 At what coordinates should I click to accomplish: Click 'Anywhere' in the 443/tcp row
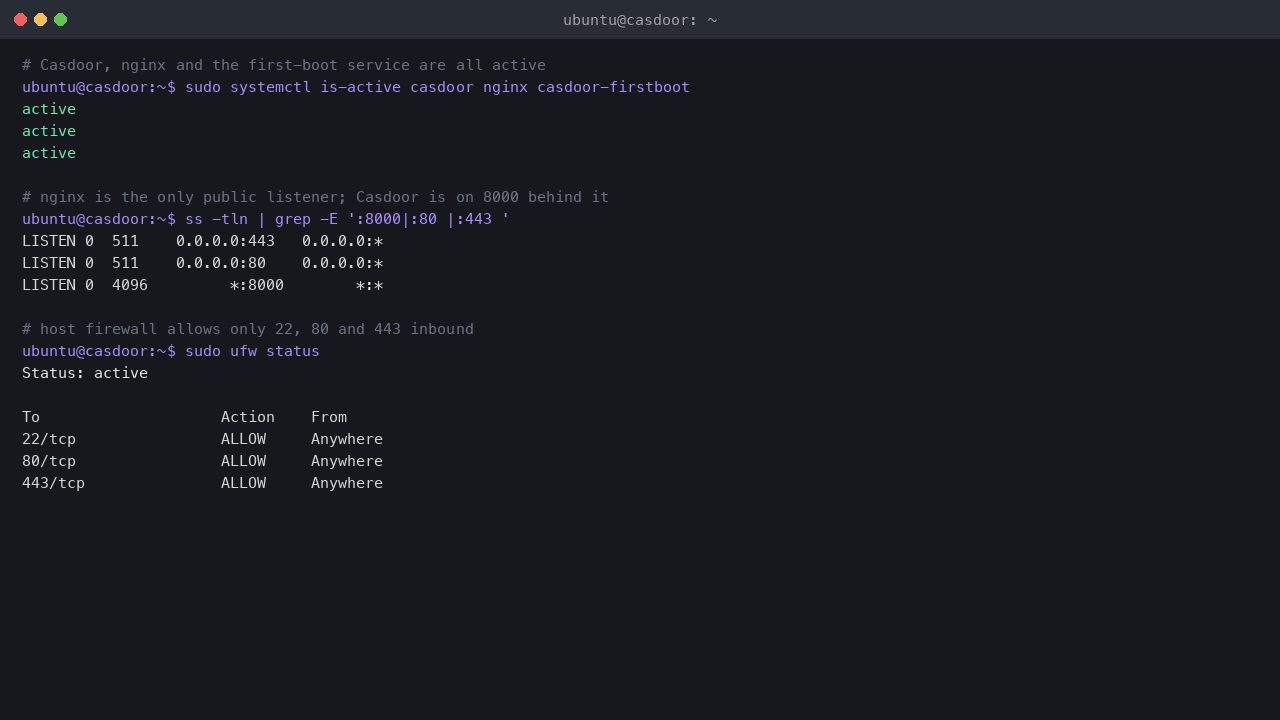pyautogui.click(x=347, y=483)
